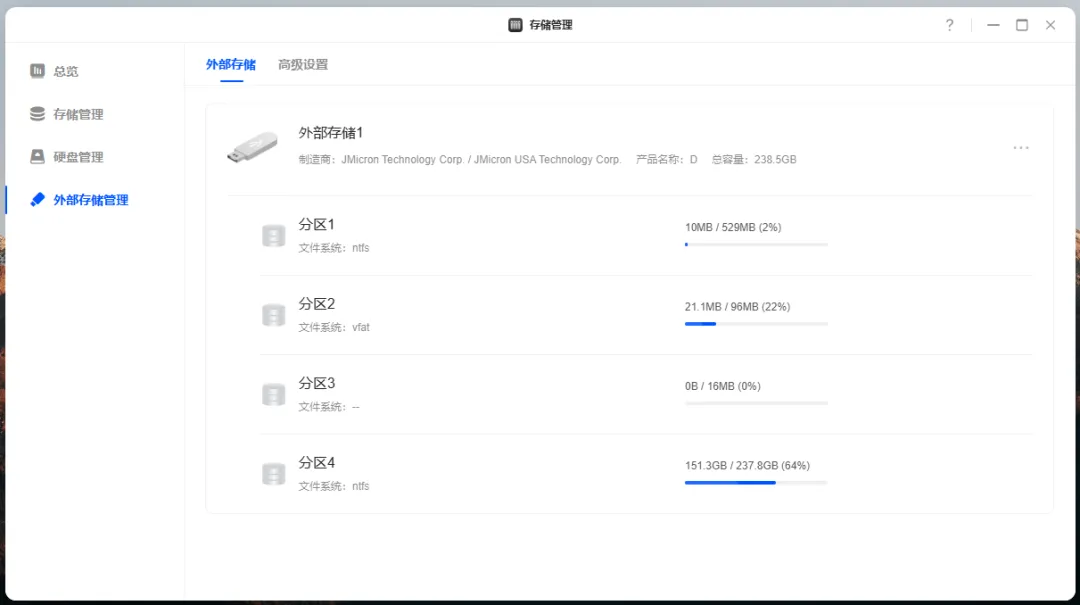This screenshot has width=1080, height=605.
Task: Click the 分区4 usage progress bar
Action: coord(756,483)
